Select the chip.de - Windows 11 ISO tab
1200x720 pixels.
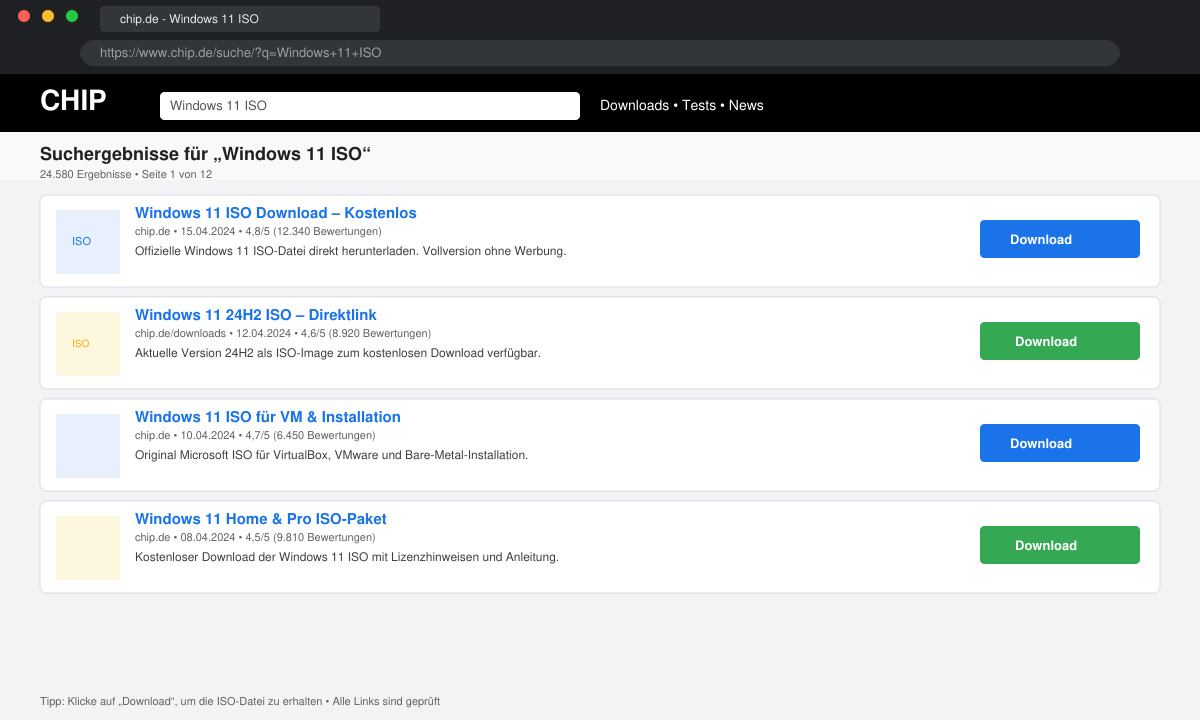(x=240, y=19)
